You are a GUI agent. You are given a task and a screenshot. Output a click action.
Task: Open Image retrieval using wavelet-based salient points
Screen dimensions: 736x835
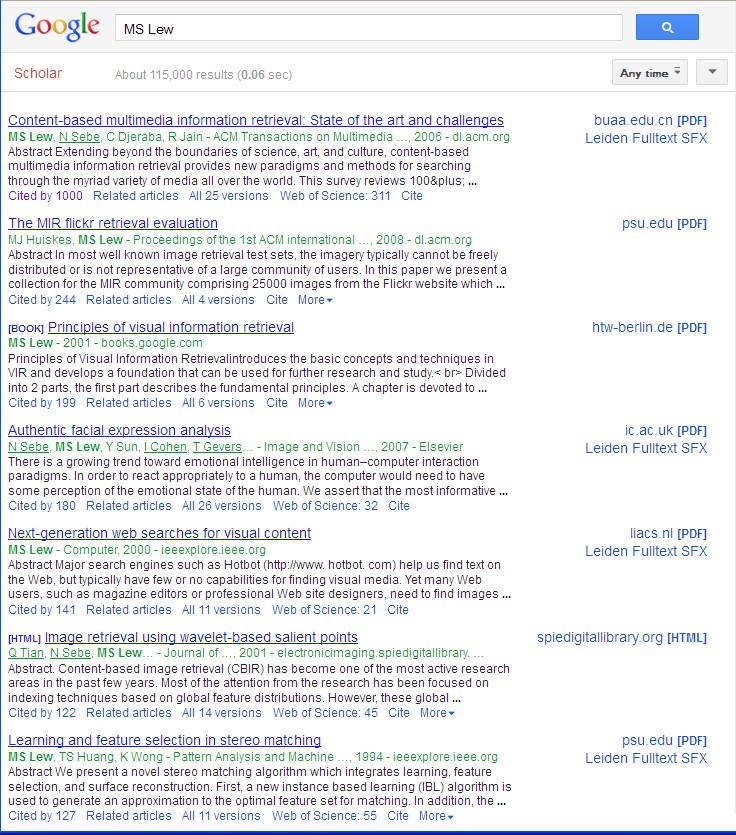201,637
